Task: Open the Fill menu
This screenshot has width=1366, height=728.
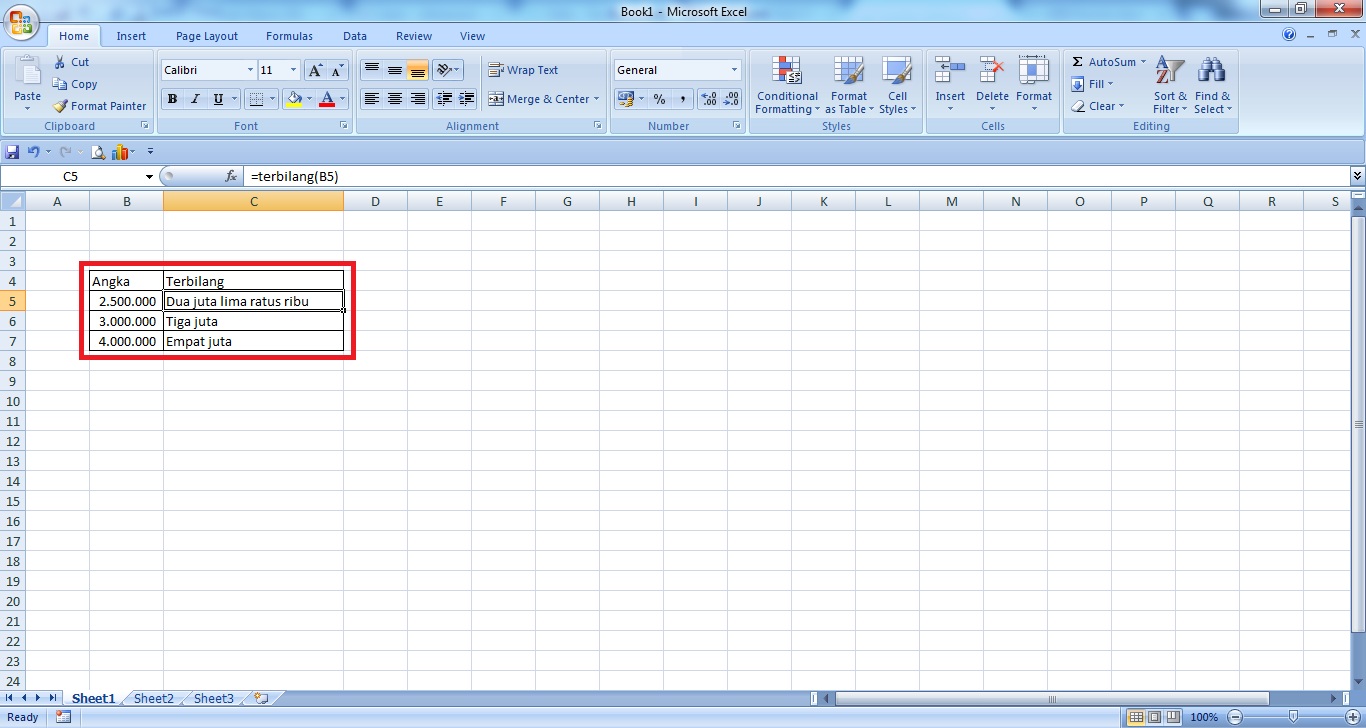Action: (x=1092, y=84)
